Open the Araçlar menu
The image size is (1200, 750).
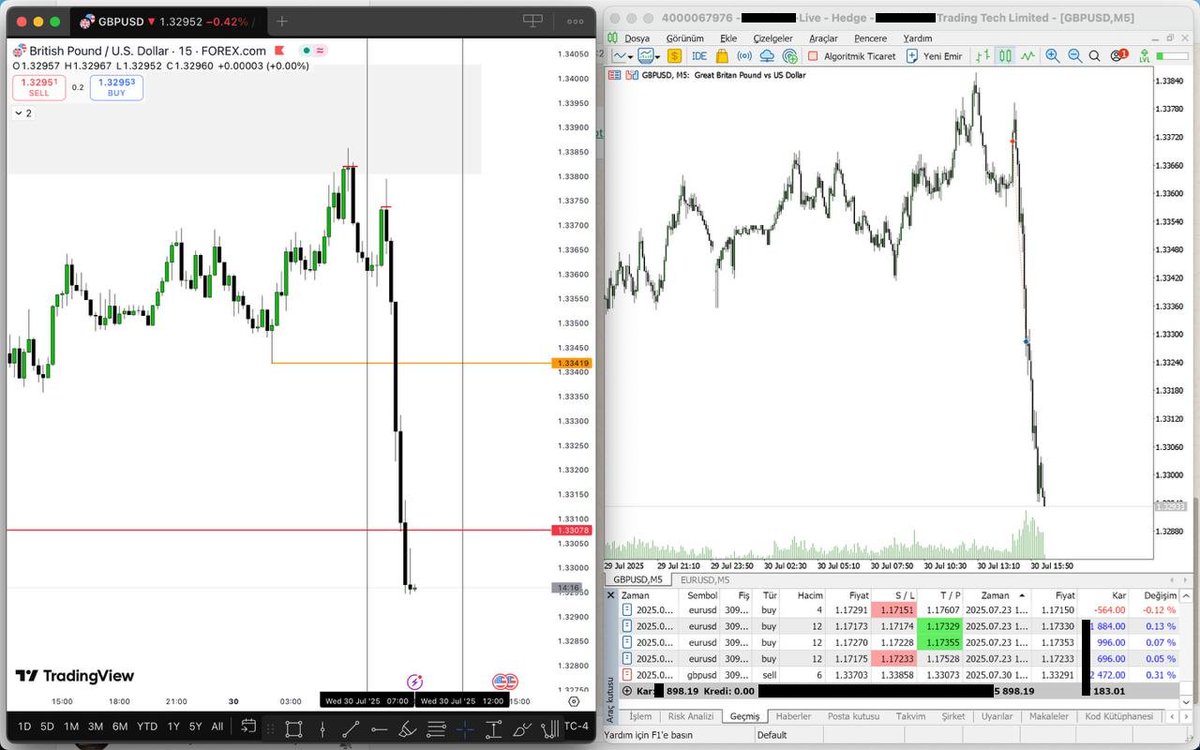(x=824, y=38)
